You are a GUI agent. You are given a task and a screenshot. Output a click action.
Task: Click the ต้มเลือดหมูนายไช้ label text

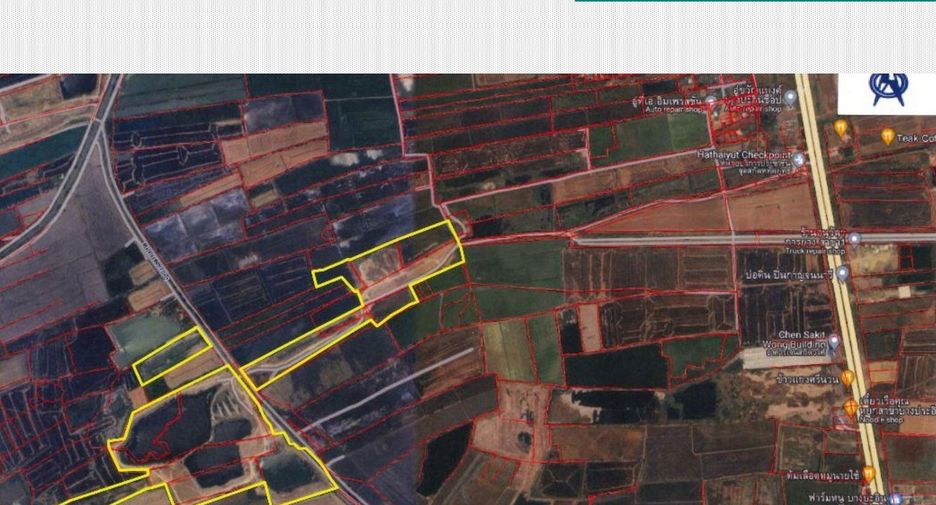(x=823, y=476)
